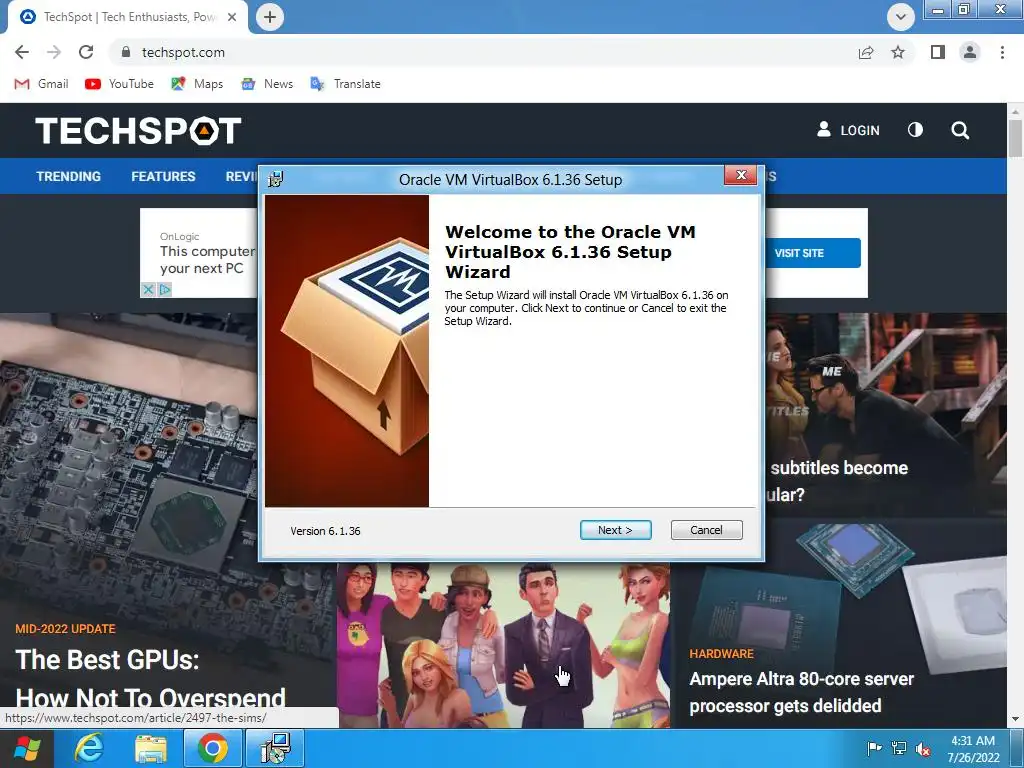Open Chrome side panel
This screenshot has height=768, width=1024.
(x=938, y=52)
